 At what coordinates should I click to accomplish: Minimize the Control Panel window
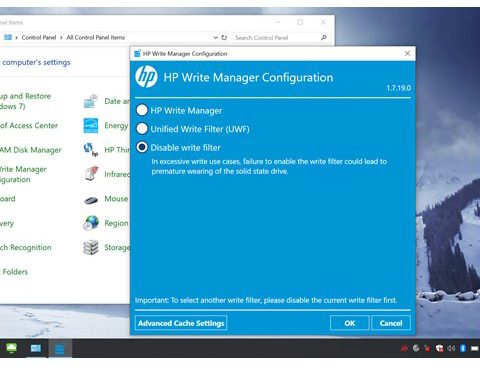tap(278, 22)
